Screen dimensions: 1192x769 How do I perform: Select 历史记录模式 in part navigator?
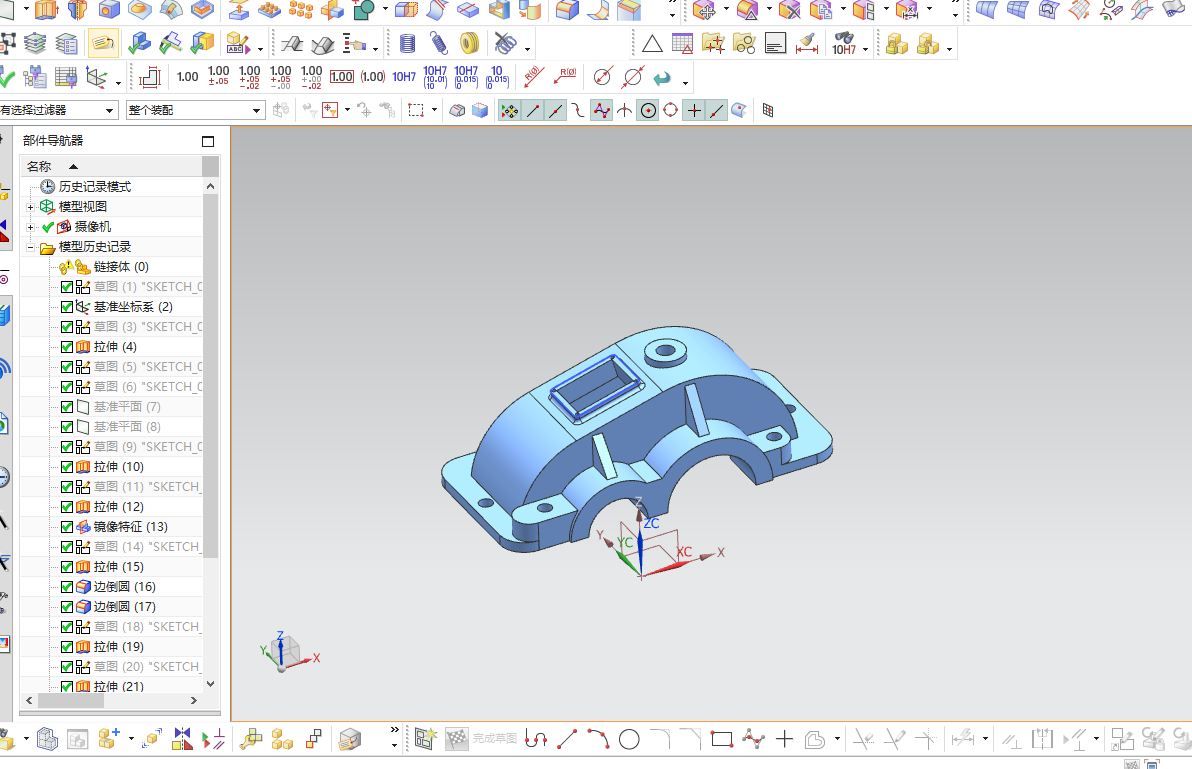(x=95, y=187)
